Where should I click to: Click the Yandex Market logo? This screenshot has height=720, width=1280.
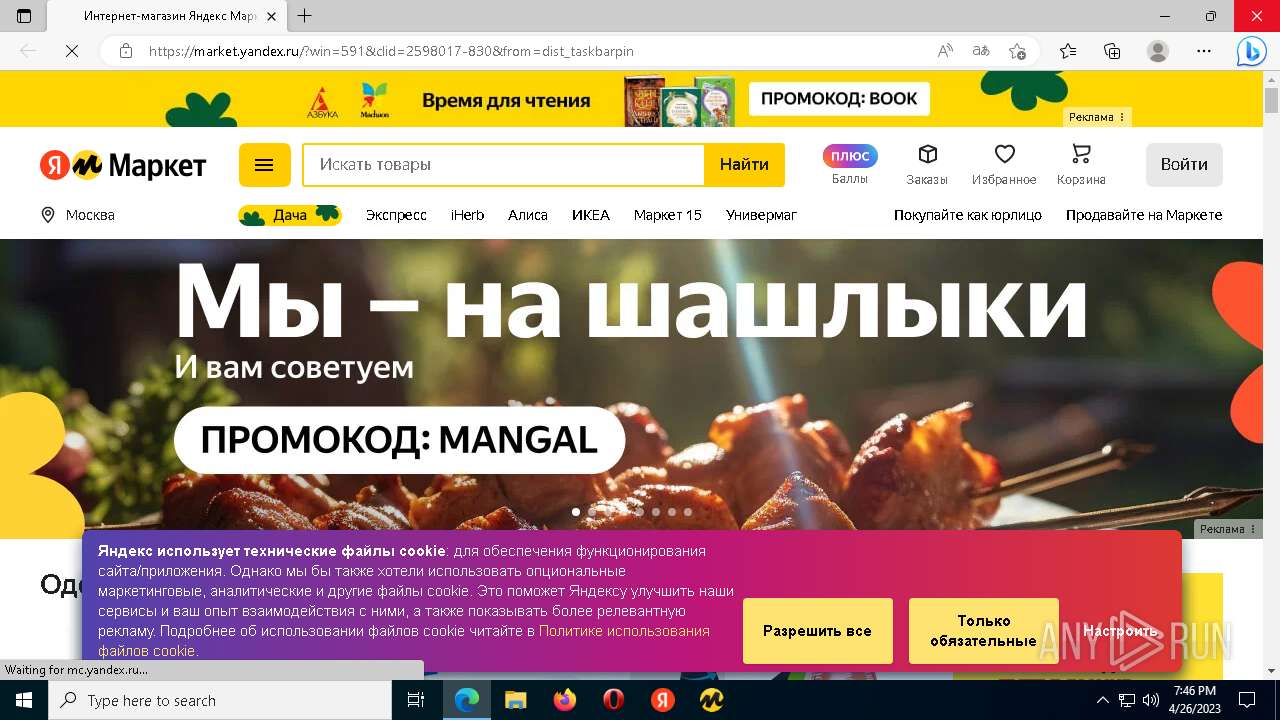123,165
